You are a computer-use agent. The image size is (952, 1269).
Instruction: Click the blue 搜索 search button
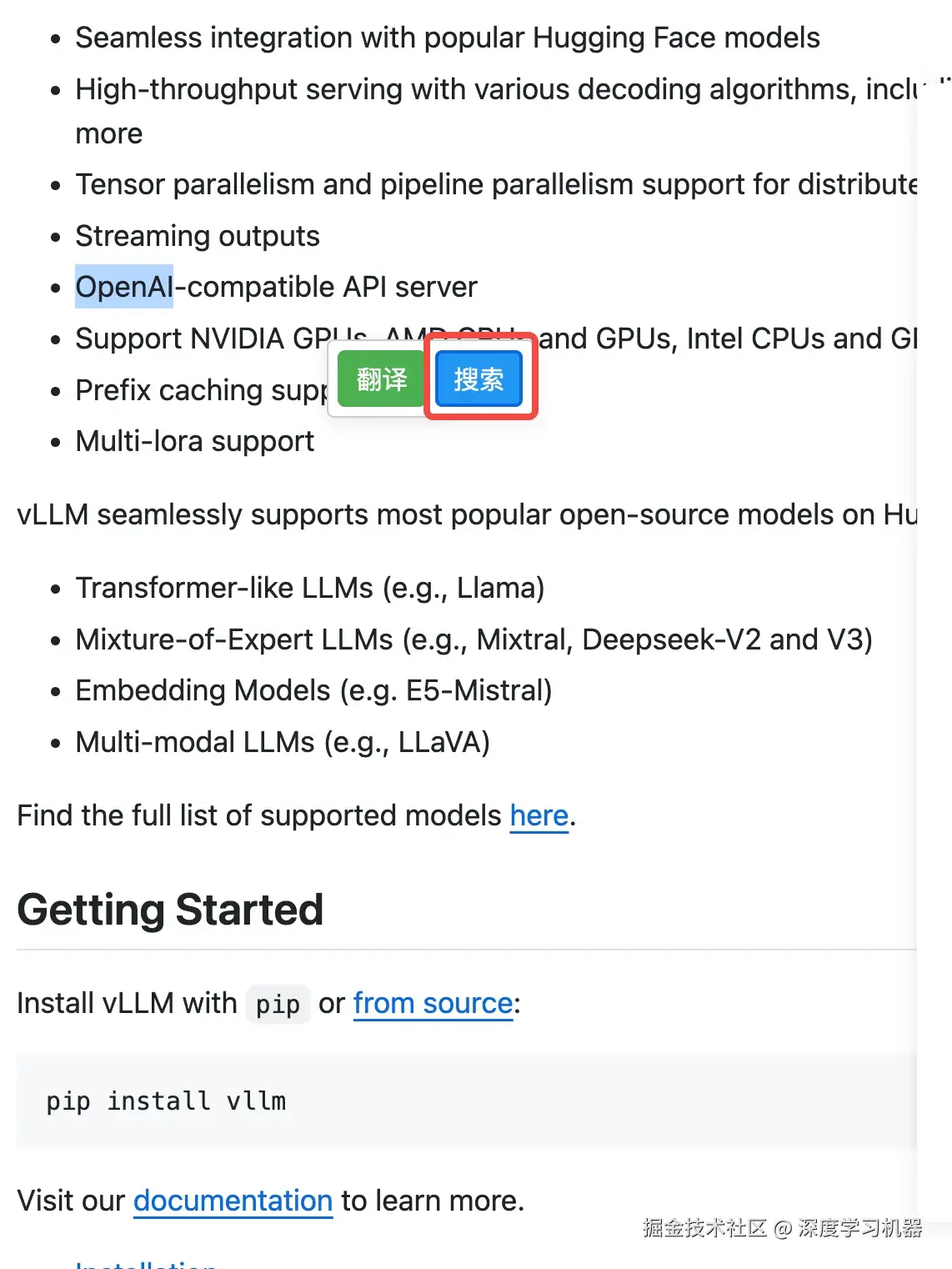tap(479, 379)
